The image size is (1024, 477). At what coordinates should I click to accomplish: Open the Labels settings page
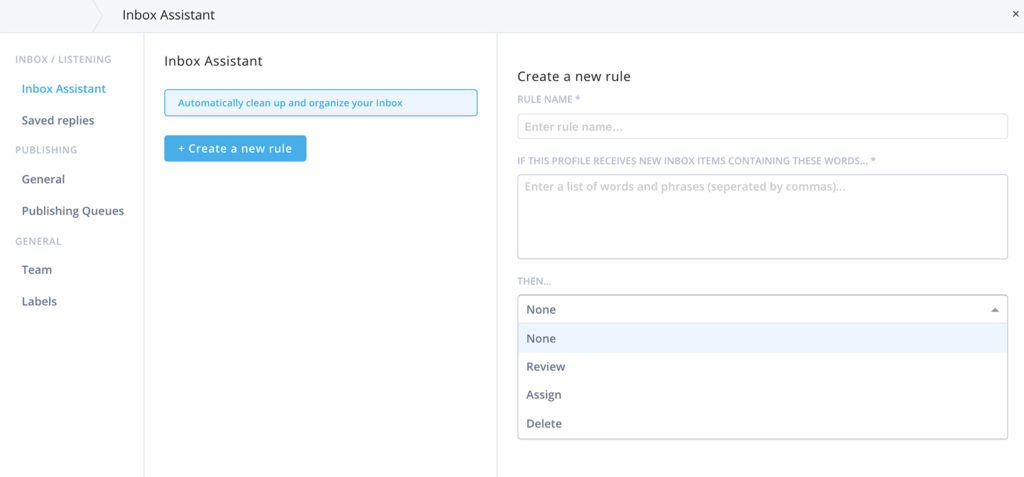click(x=39, y=302)
